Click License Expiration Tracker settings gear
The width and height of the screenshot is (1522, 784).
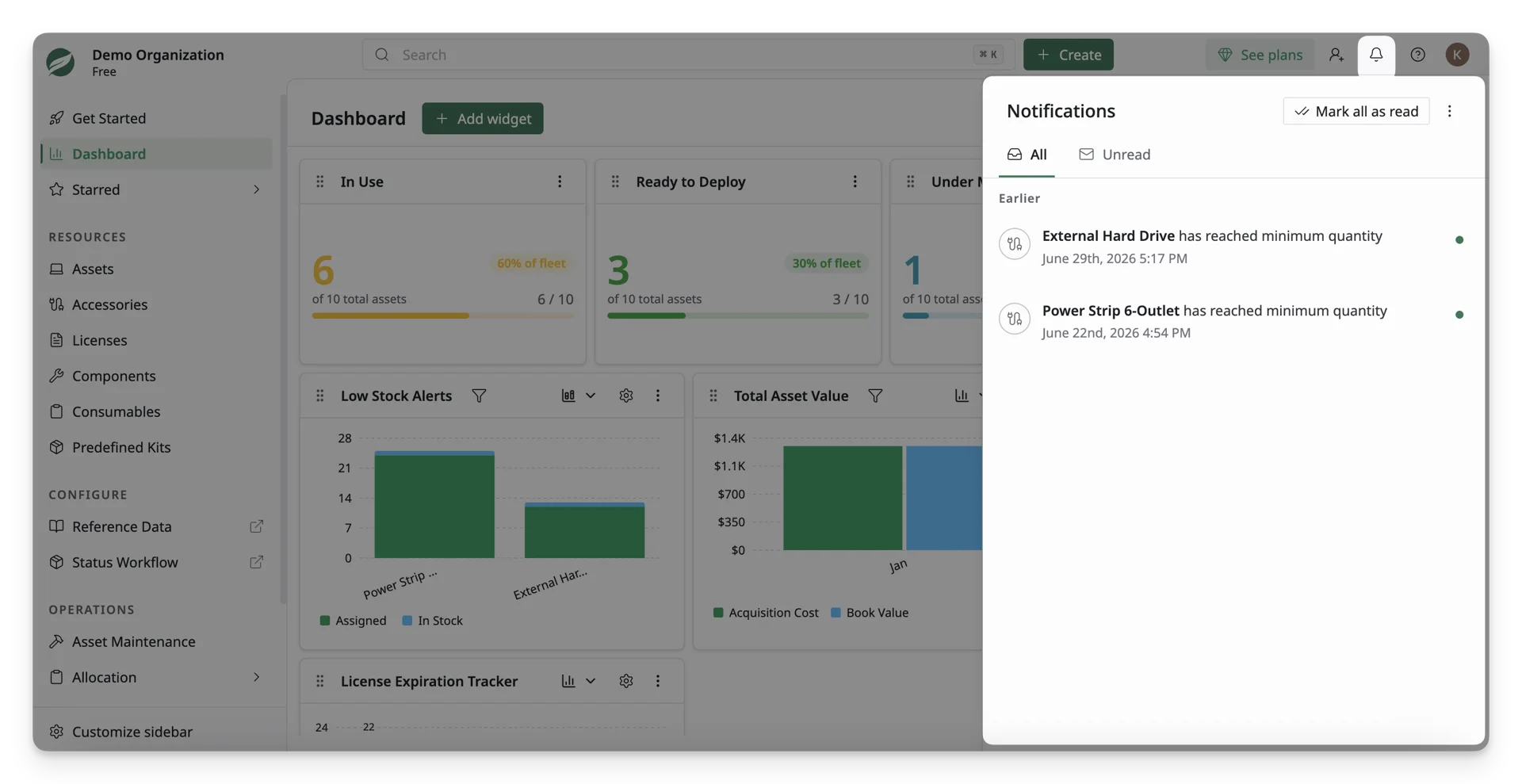[626, 681]
